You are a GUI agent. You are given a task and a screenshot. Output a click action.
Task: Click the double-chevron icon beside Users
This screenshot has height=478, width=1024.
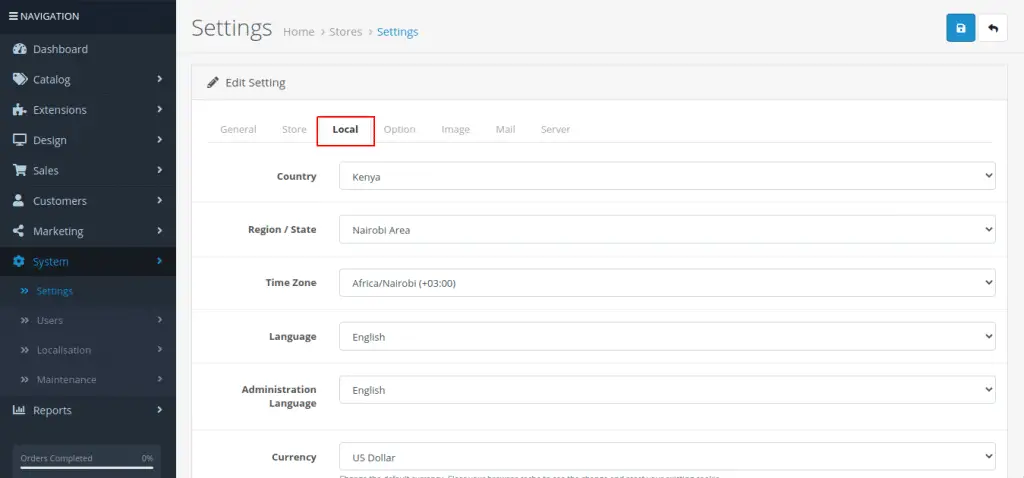[25, 321]
